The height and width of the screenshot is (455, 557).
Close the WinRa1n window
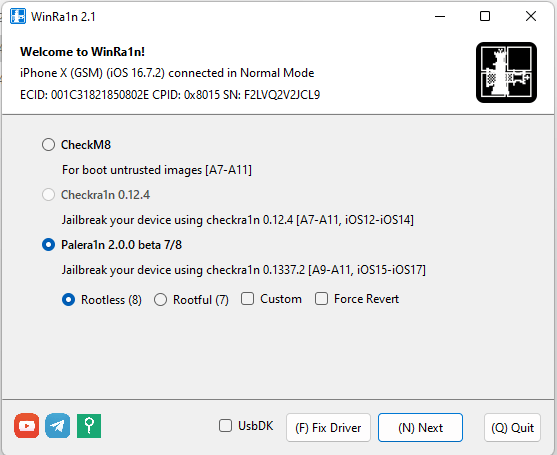[x=531, y=16]
